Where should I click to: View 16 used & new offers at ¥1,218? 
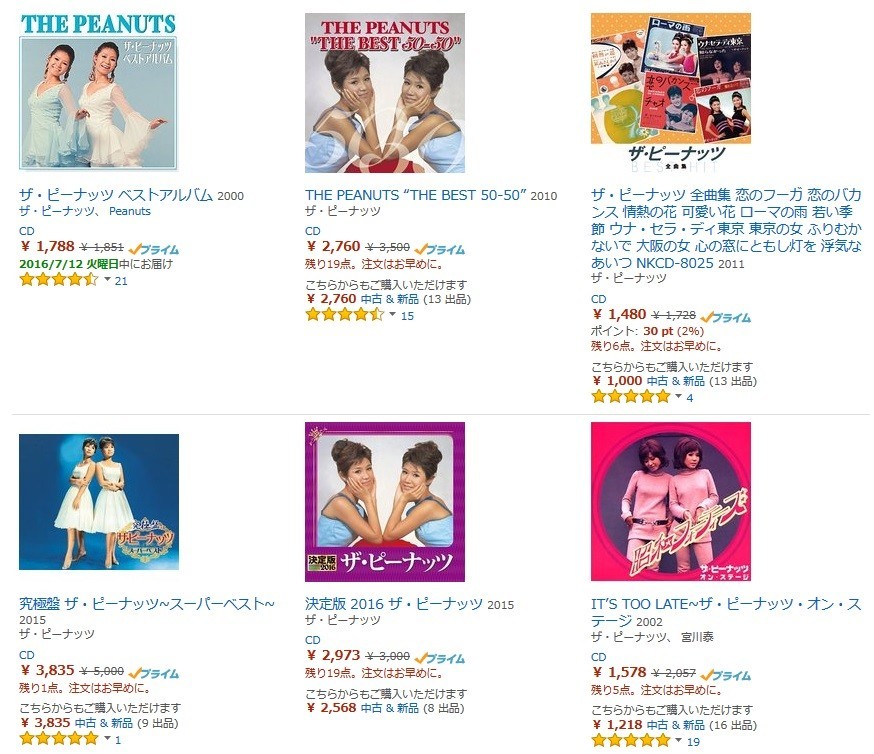[x=676, y=724]
